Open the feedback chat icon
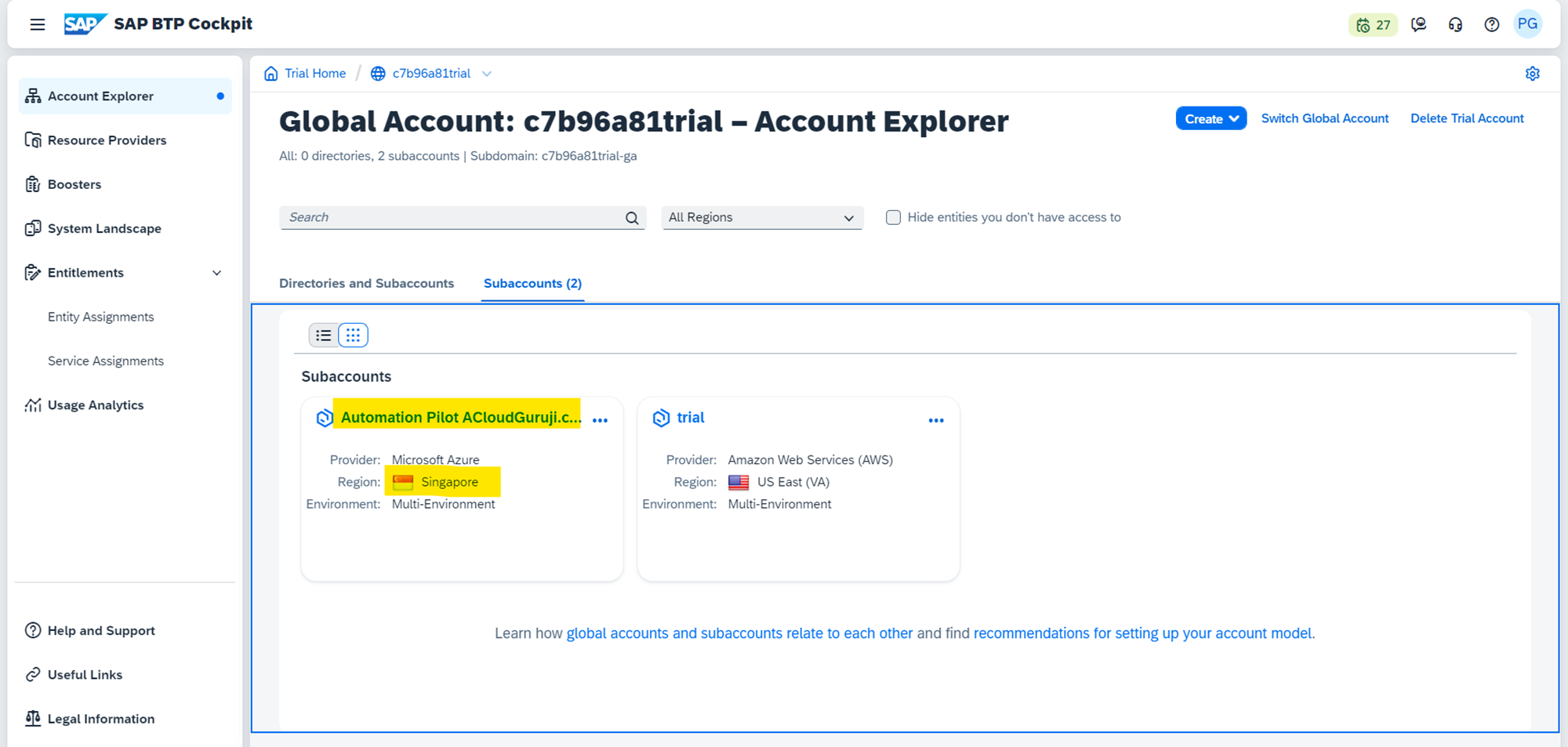1568x747 pixels. [1418, 25]
